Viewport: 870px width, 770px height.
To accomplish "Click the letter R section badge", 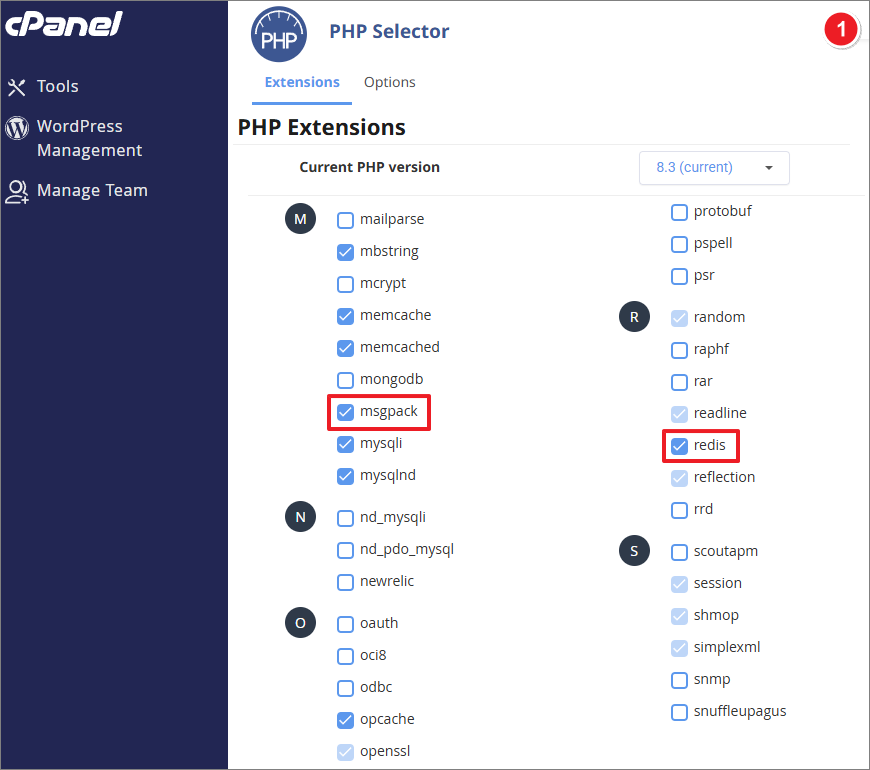I will click(634, 317).
